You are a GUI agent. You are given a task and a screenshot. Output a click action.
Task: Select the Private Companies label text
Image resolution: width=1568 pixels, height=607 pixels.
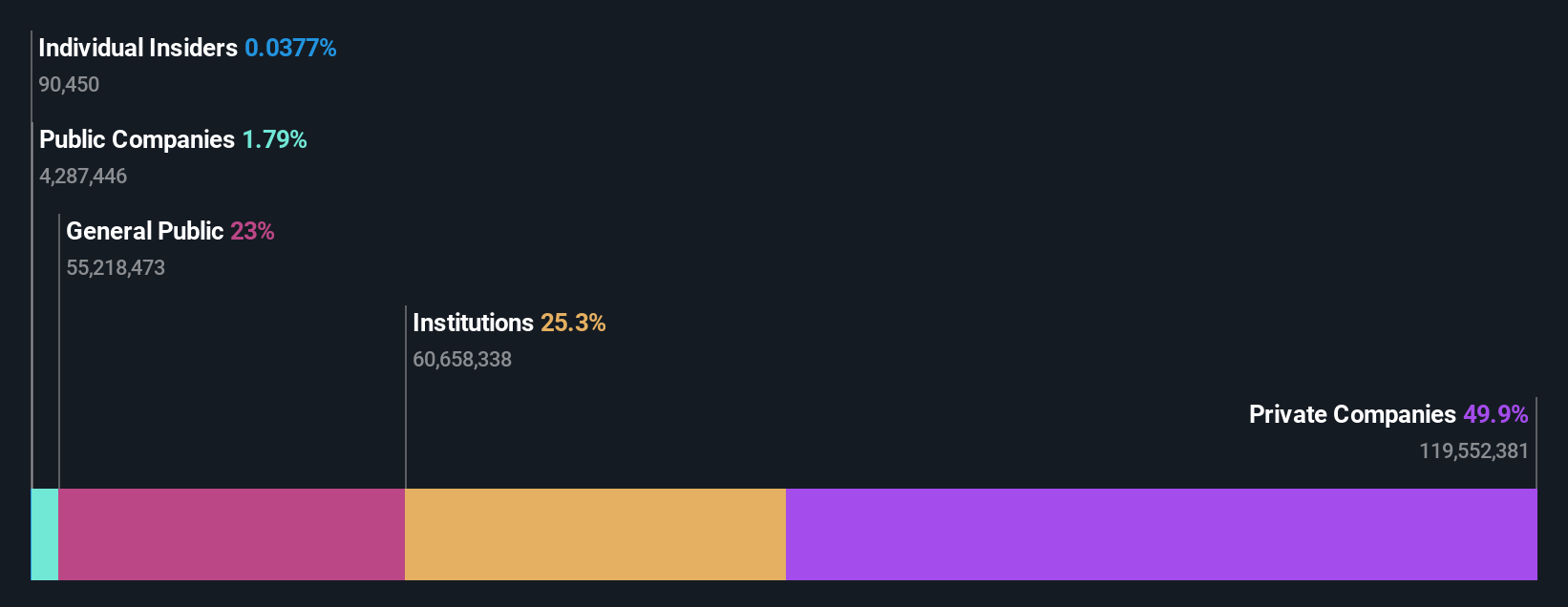click(1352, 414)
